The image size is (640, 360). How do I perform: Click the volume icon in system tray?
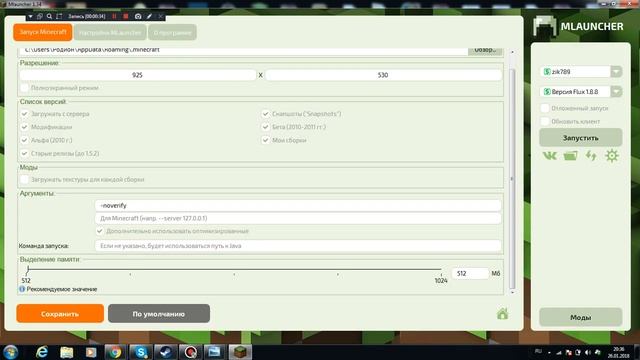588,352
